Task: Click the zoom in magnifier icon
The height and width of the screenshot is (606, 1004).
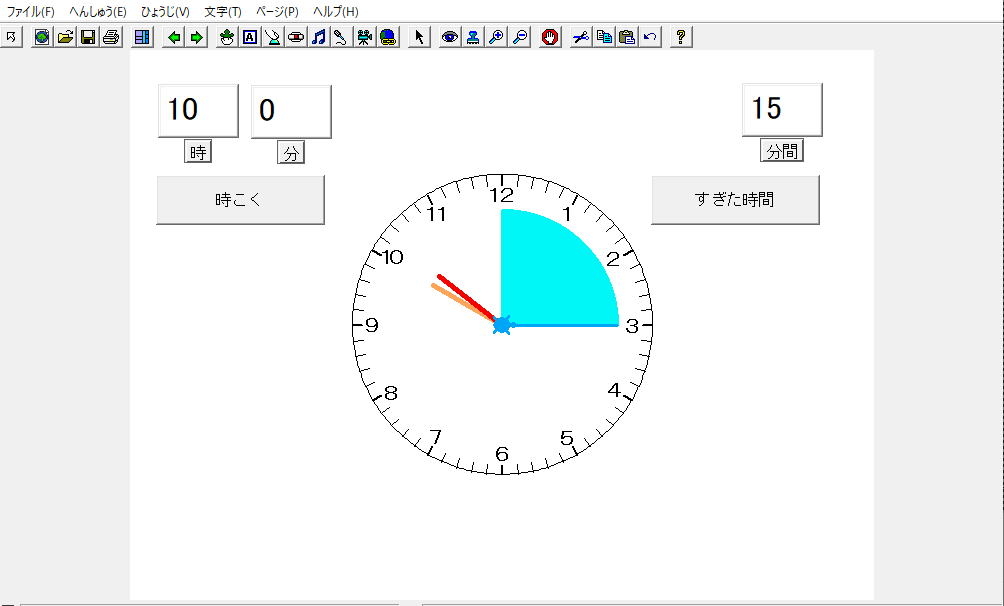Action: 496,37
